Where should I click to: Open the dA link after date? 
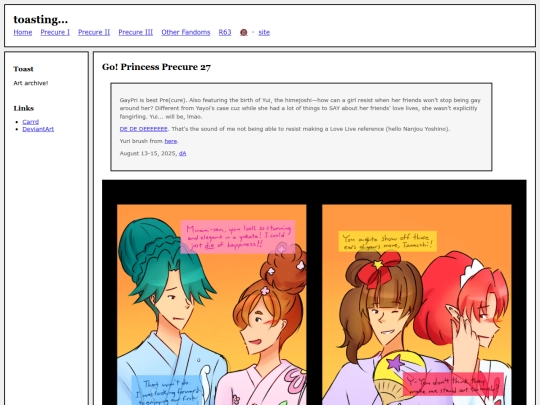coord(183,153)
